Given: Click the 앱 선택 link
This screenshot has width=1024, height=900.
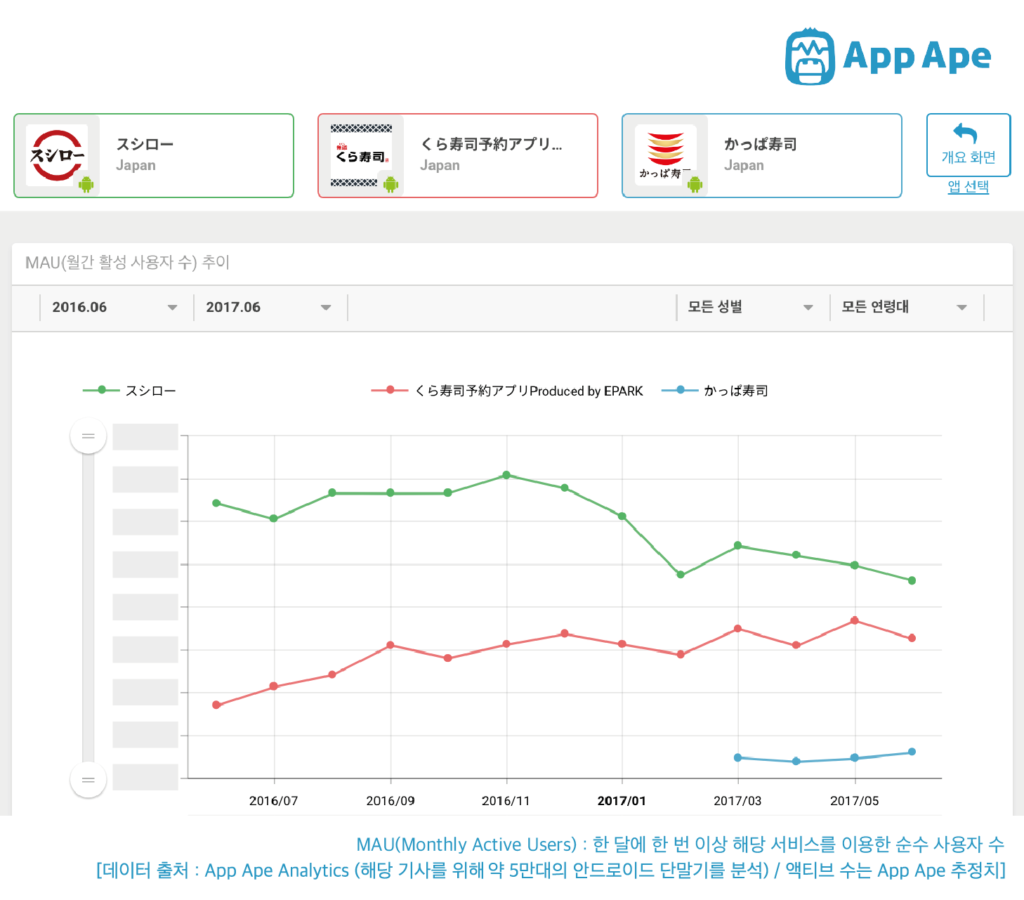Looking at the screenshot, I should click(x=966, y=187).
